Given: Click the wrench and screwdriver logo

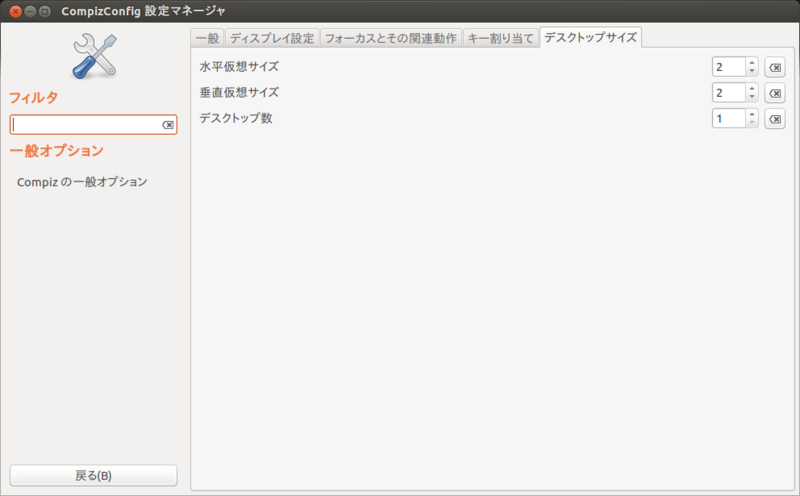Looking at the screenshot, I should coord(94,55).
